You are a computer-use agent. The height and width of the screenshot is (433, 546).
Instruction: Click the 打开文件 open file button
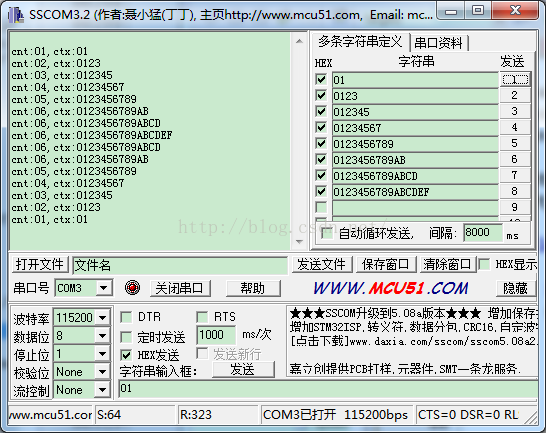click(40, 264)
